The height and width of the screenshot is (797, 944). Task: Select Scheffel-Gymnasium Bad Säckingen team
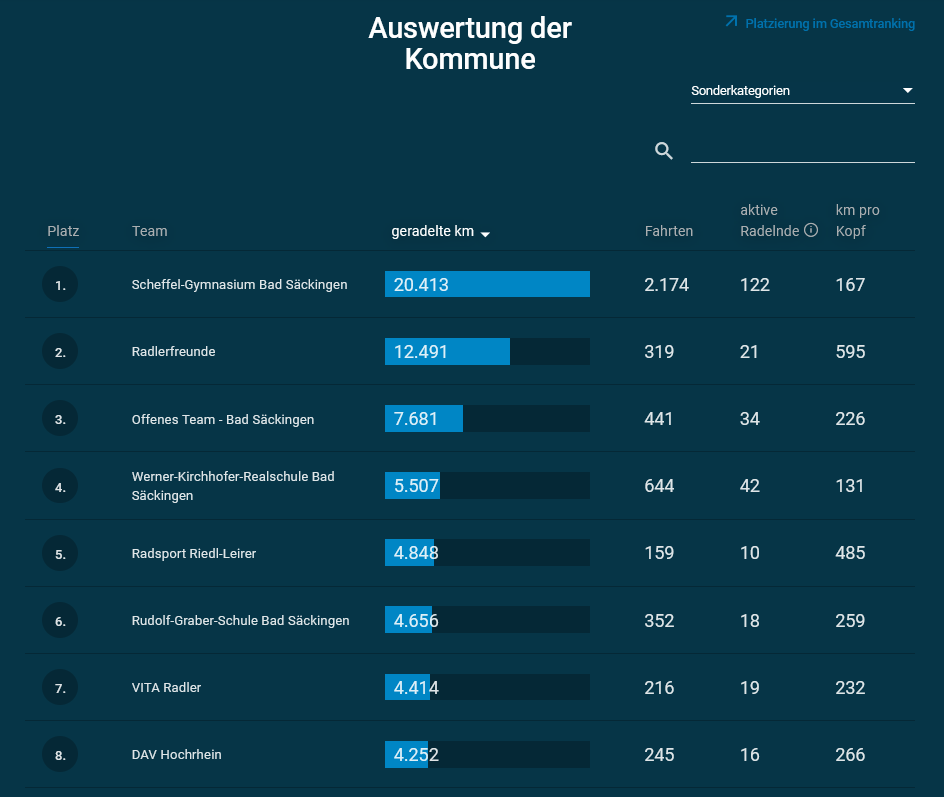239,285
